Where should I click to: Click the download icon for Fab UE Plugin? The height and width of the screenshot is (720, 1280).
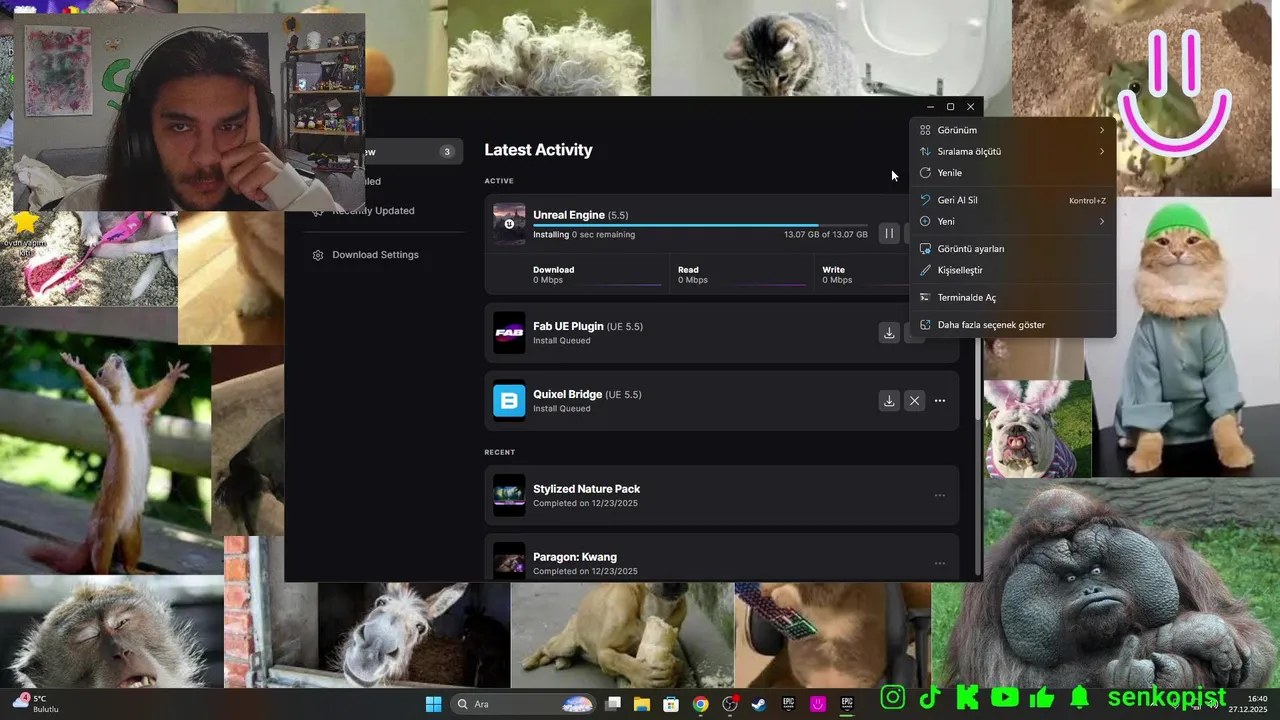click(889, 333)
